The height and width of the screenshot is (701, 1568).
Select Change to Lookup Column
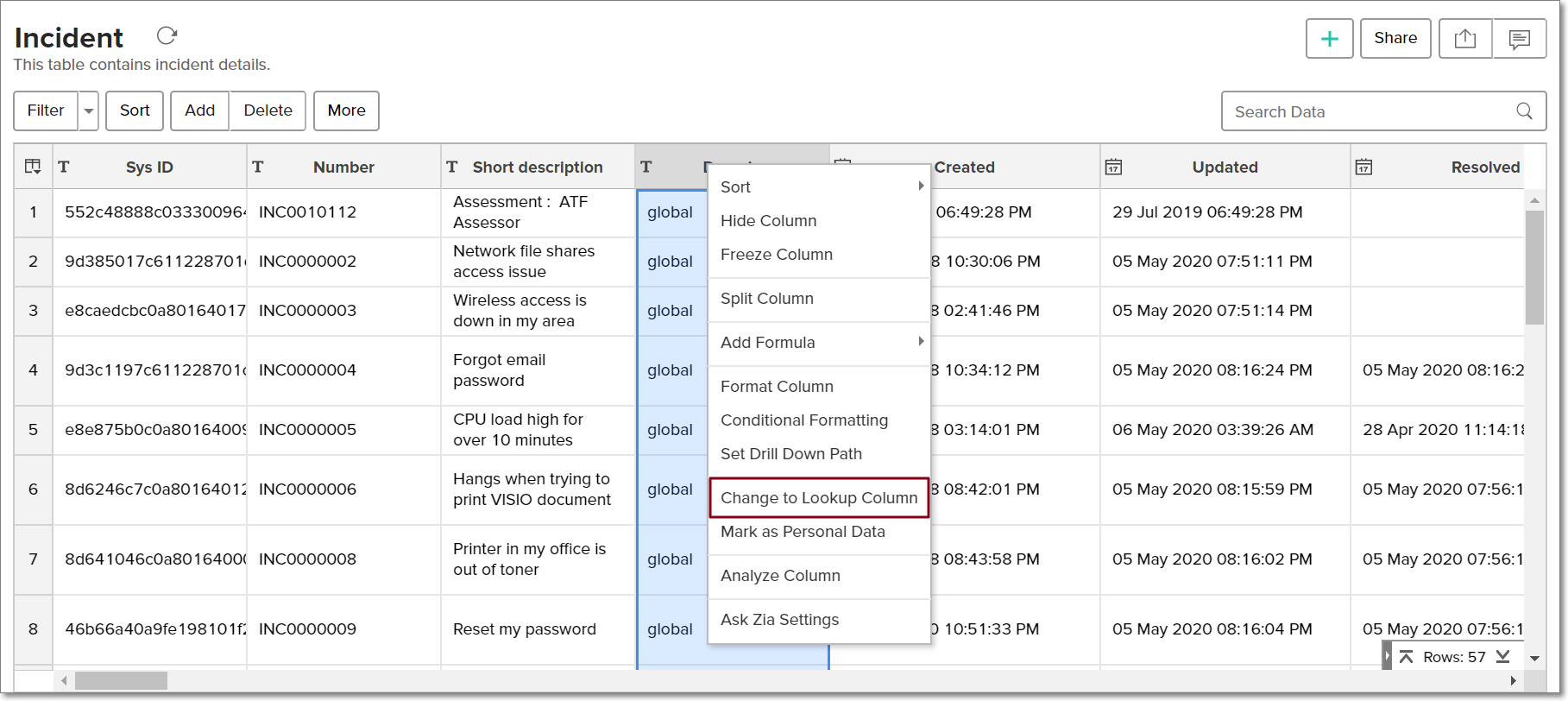(x=818, y=498)
